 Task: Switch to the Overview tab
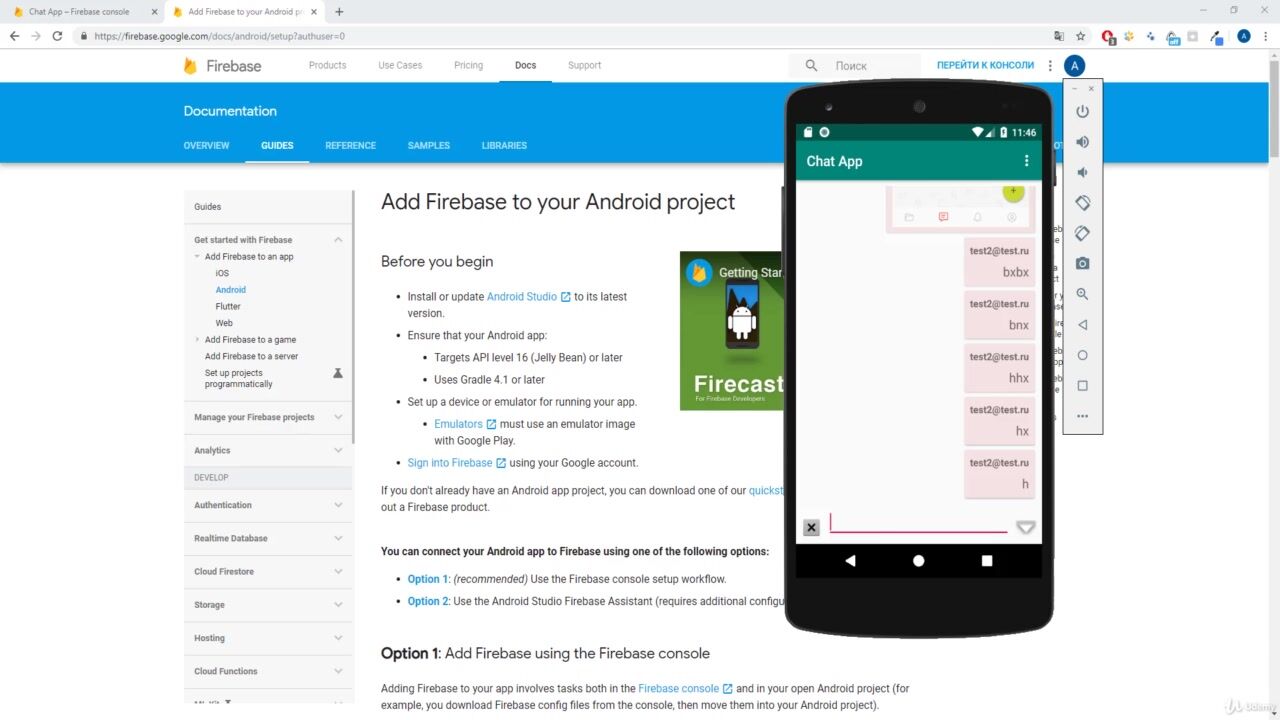(206, 145)
